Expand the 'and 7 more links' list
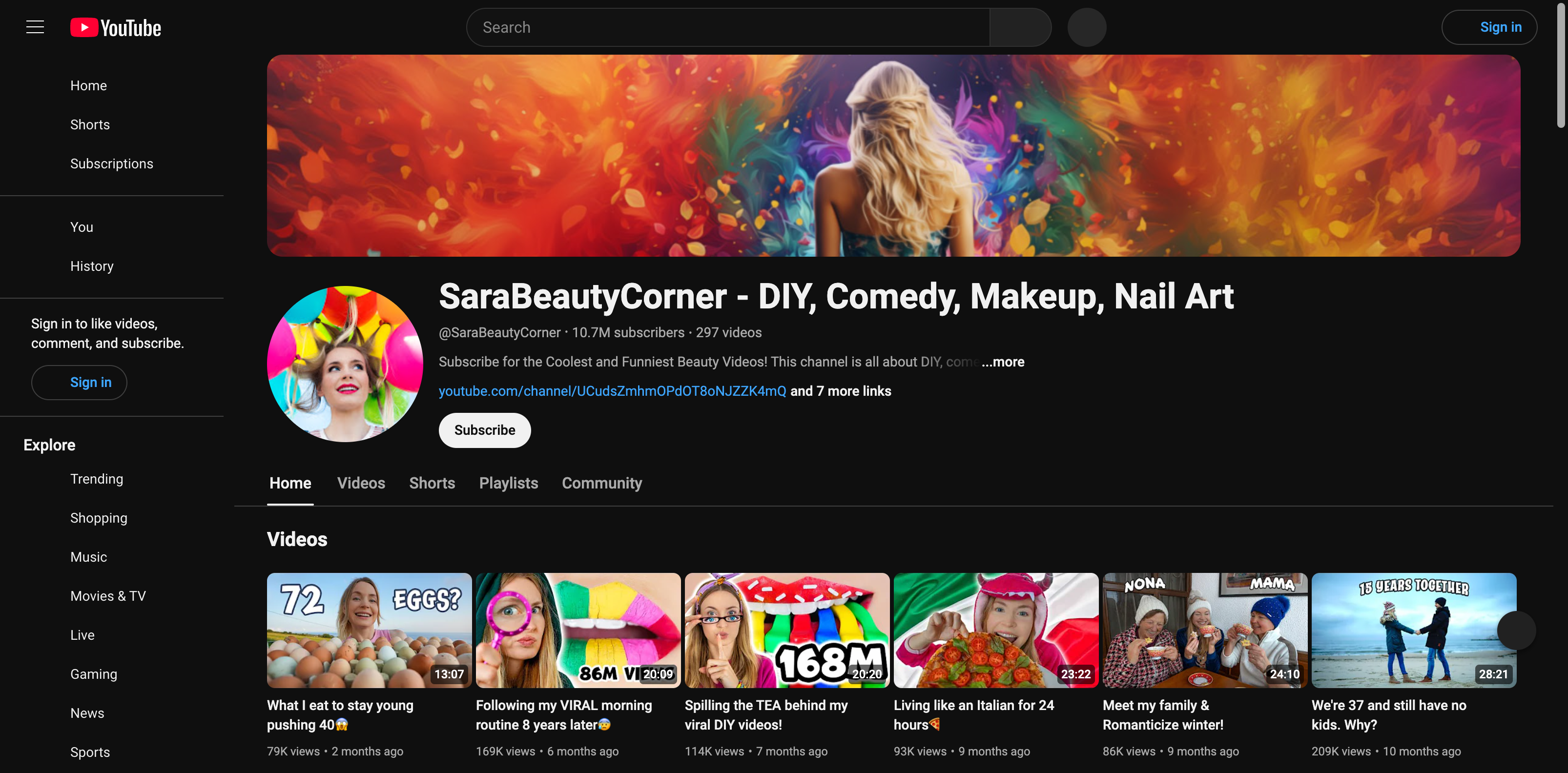This screenshot has height=773, width=1568. (840, 391)
